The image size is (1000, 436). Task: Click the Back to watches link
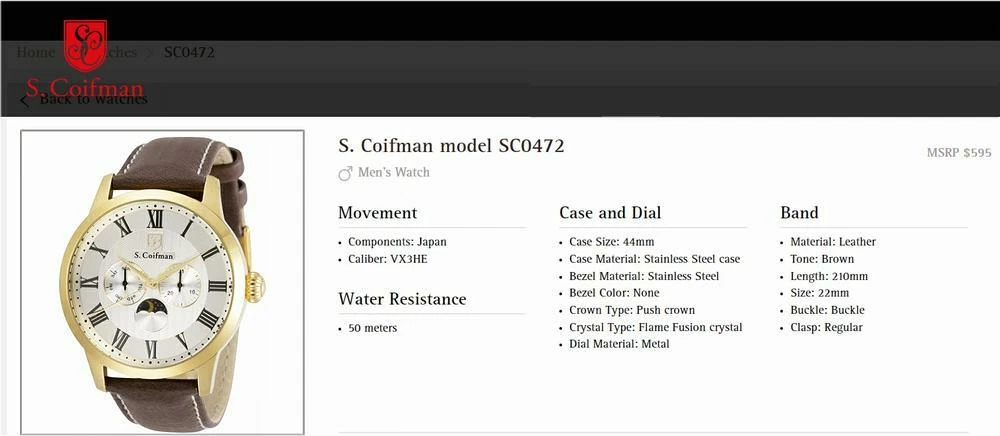pos(93,99)
